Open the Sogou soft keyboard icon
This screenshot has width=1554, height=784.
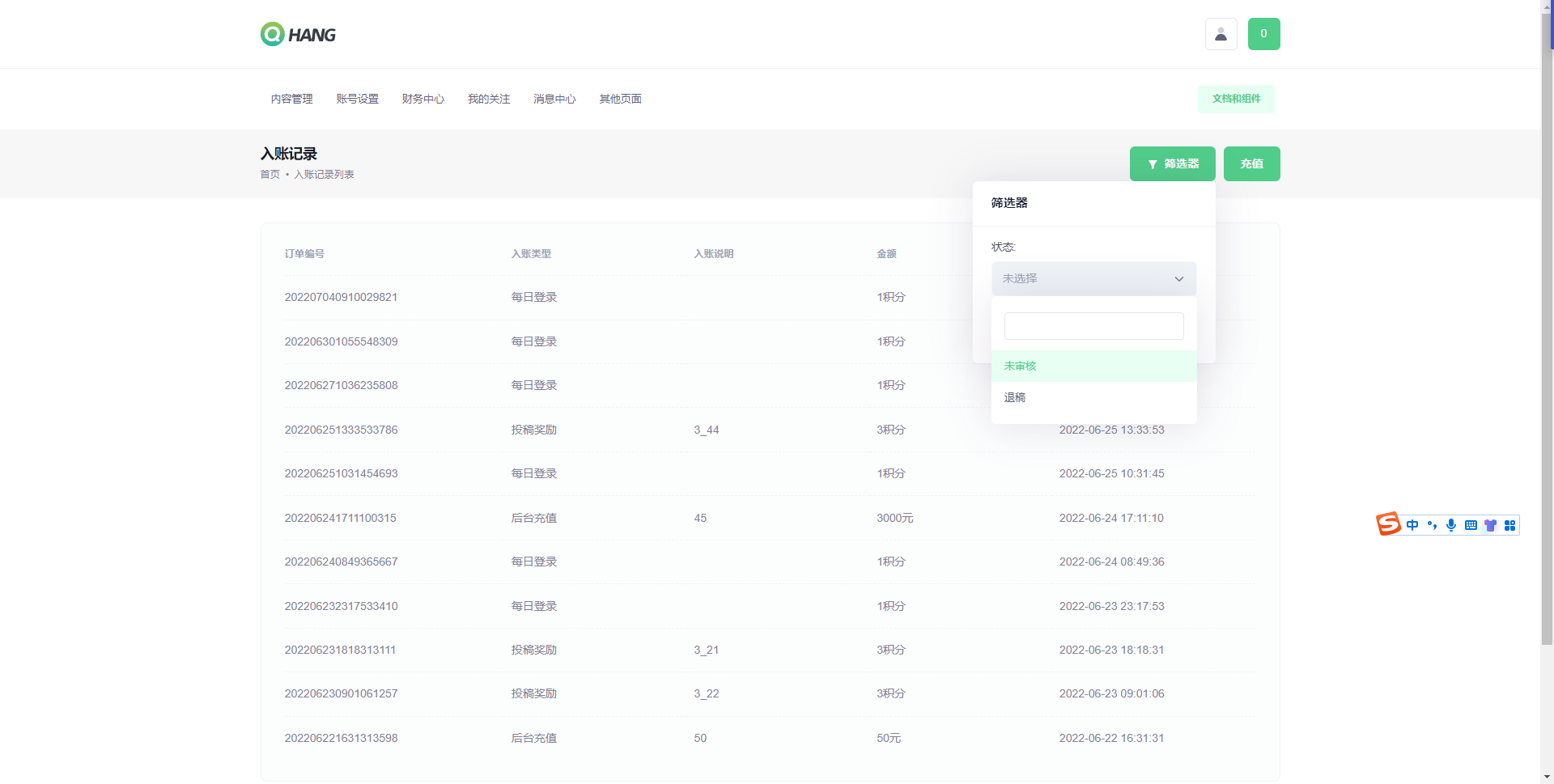[x=1471, y=525]
